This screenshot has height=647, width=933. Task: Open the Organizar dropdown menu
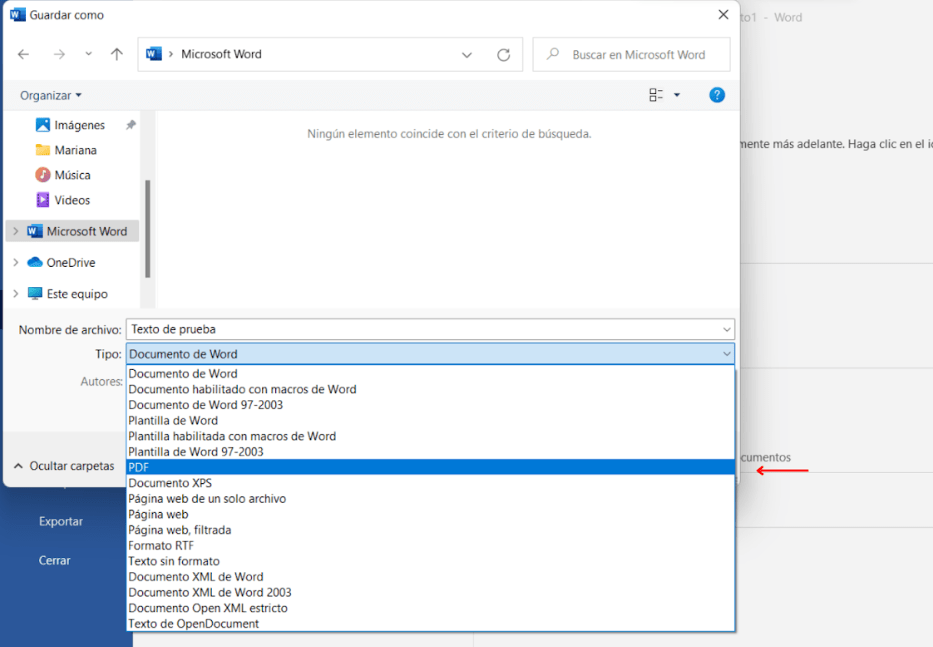[x=51, y=95]
